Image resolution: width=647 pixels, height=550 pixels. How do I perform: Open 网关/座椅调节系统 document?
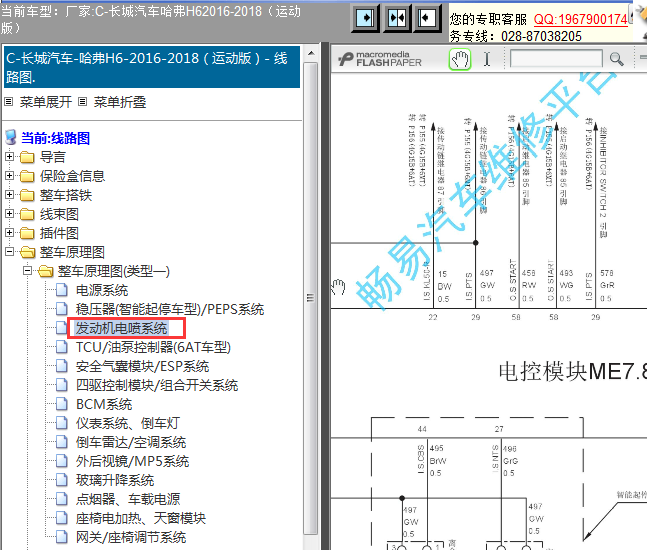click(131, 537)
